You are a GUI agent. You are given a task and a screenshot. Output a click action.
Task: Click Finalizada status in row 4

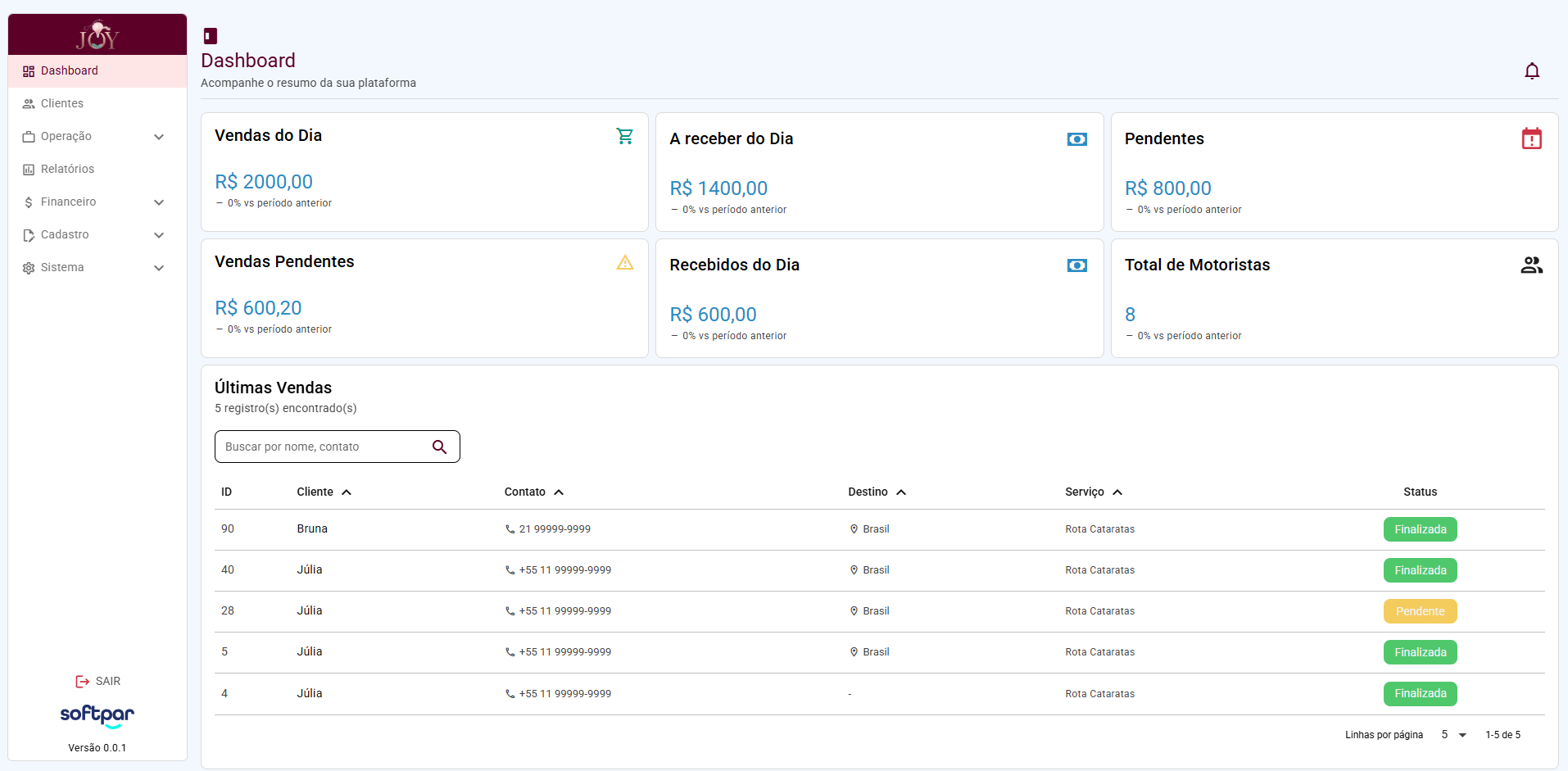pyautogui.click(x=1421, y=694)
